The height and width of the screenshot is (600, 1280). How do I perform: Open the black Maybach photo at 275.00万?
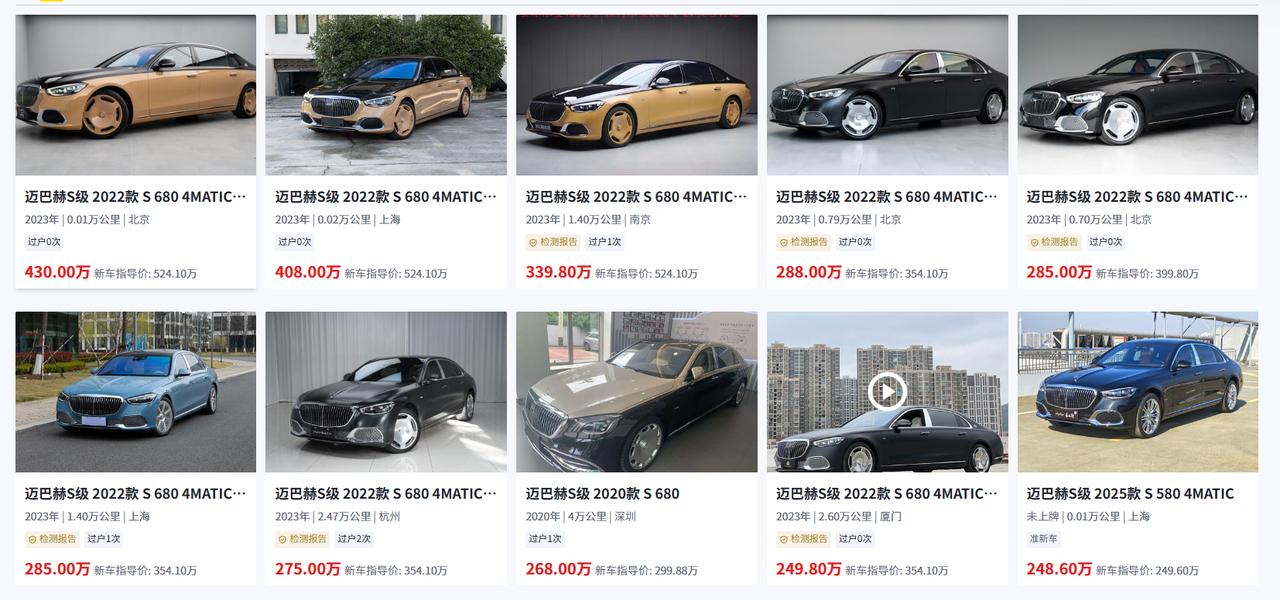tap(386, 392)
